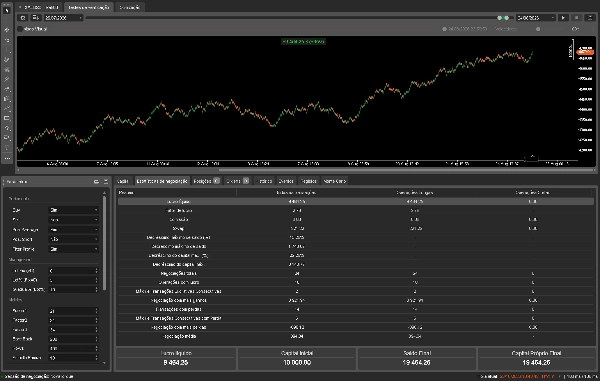Switch to the Teste de verificação tab

click(x=89, y=7)
